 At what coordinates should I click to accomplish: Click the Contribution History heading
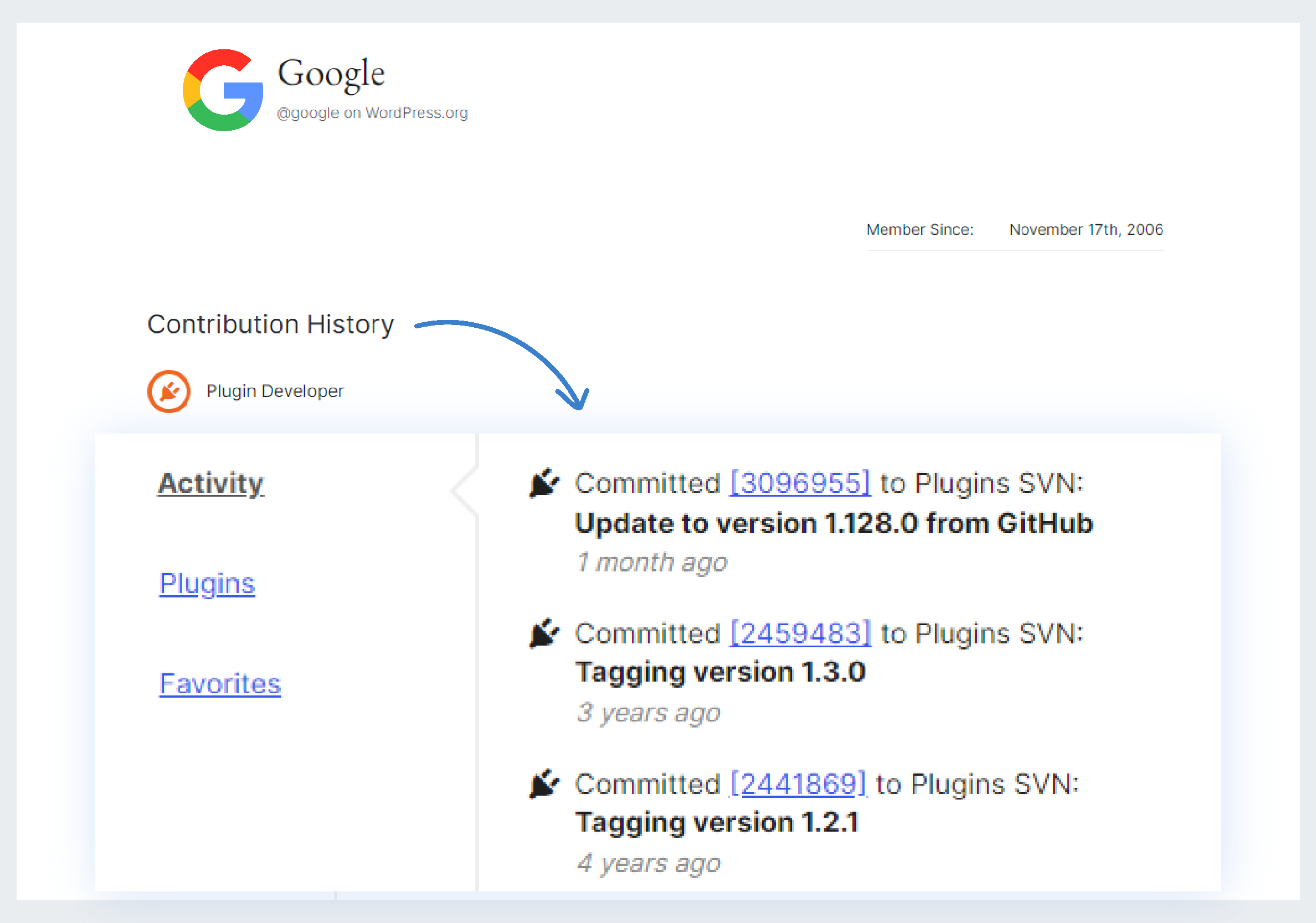pos(270,324)
